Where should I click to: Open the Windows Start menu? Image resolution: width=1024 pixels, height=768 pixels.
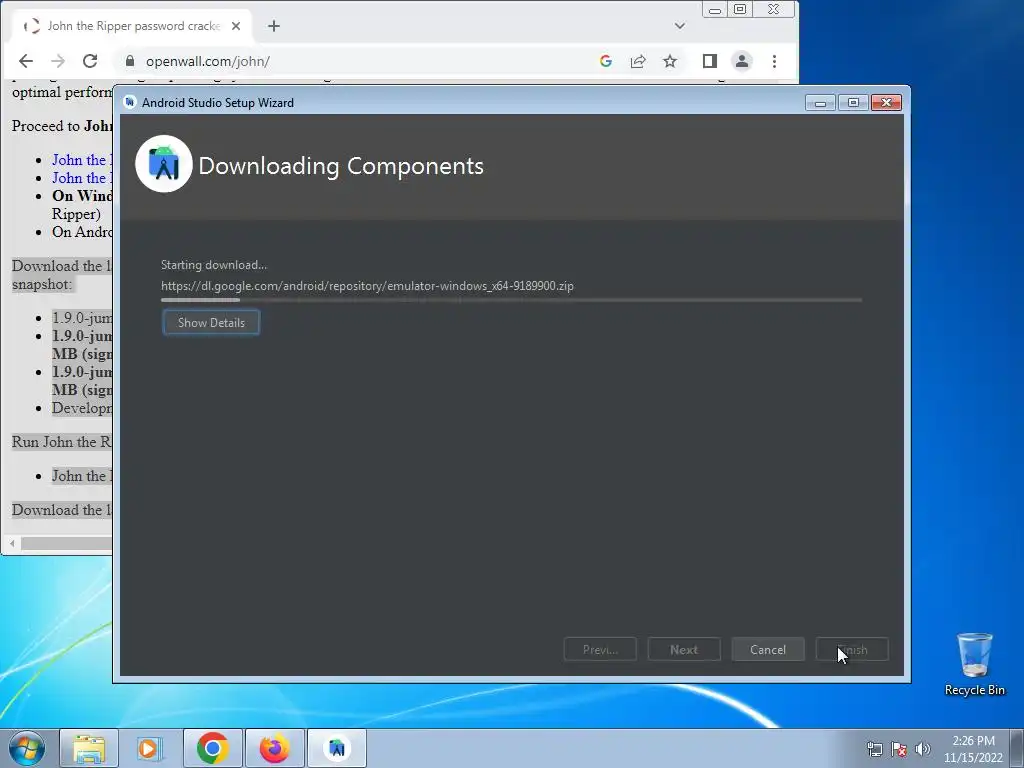click(x=26, y=748)
